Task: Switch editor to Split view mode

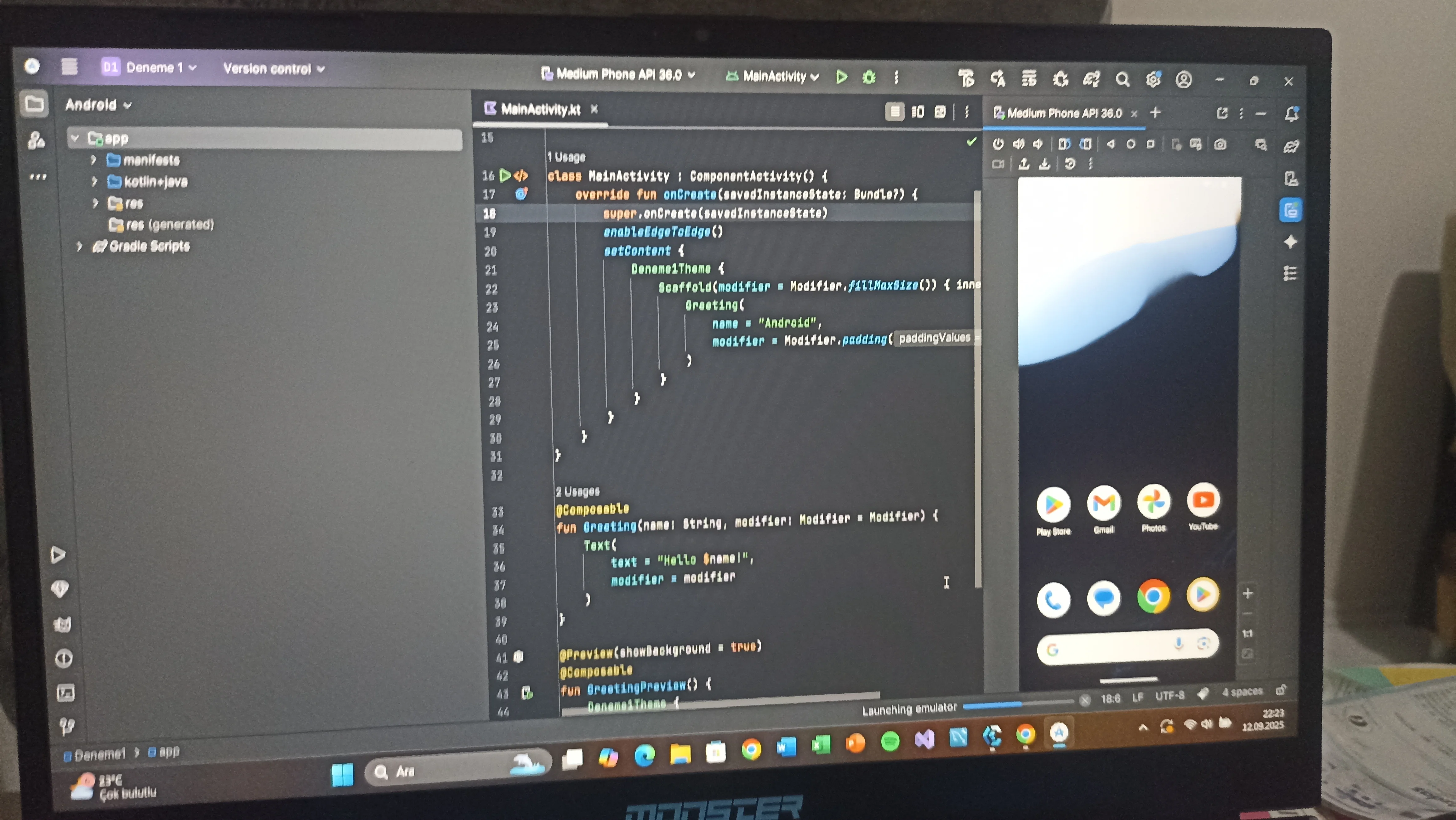Action: [x=917, y=112]
